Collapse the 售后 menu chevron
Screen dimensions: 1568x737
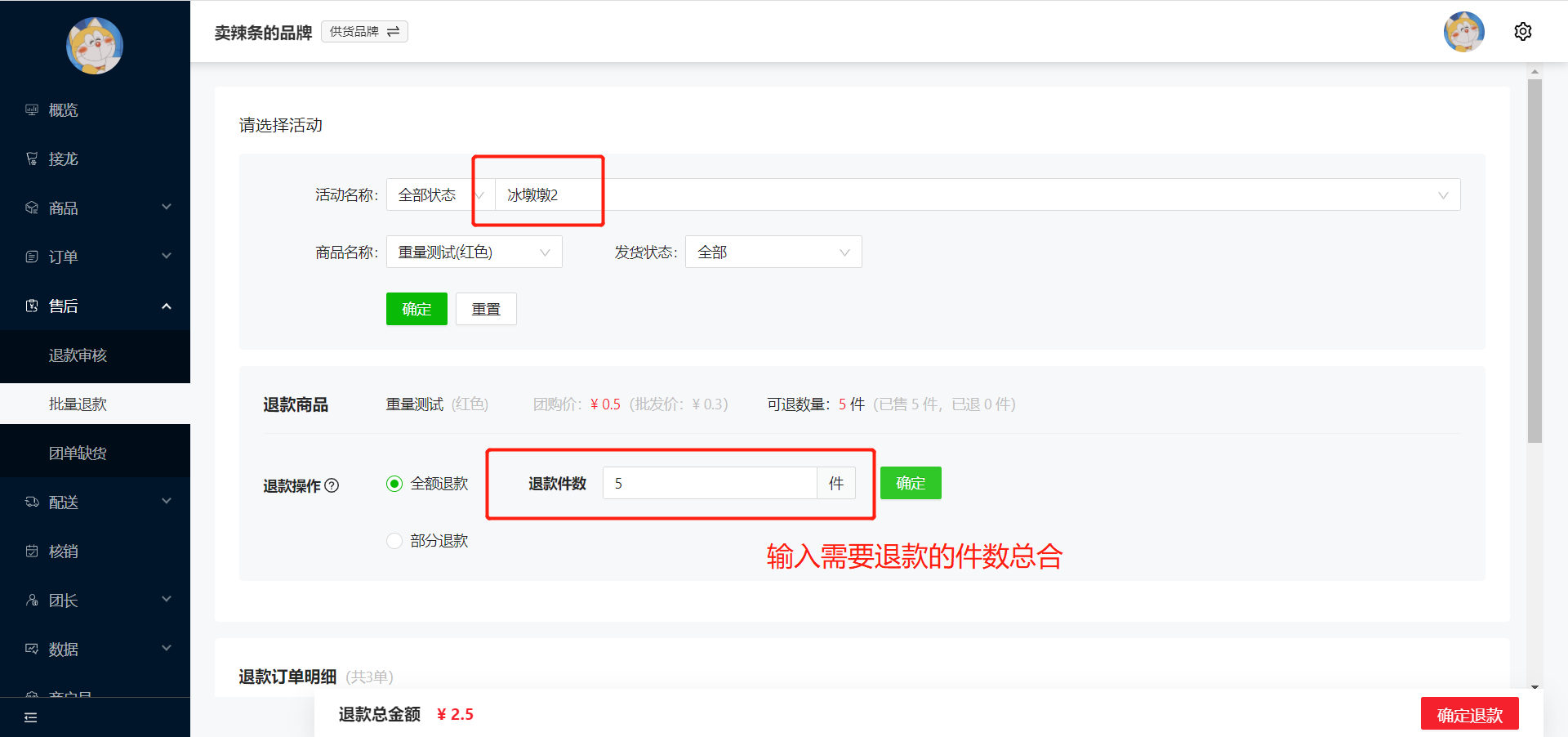click(167, 306)
